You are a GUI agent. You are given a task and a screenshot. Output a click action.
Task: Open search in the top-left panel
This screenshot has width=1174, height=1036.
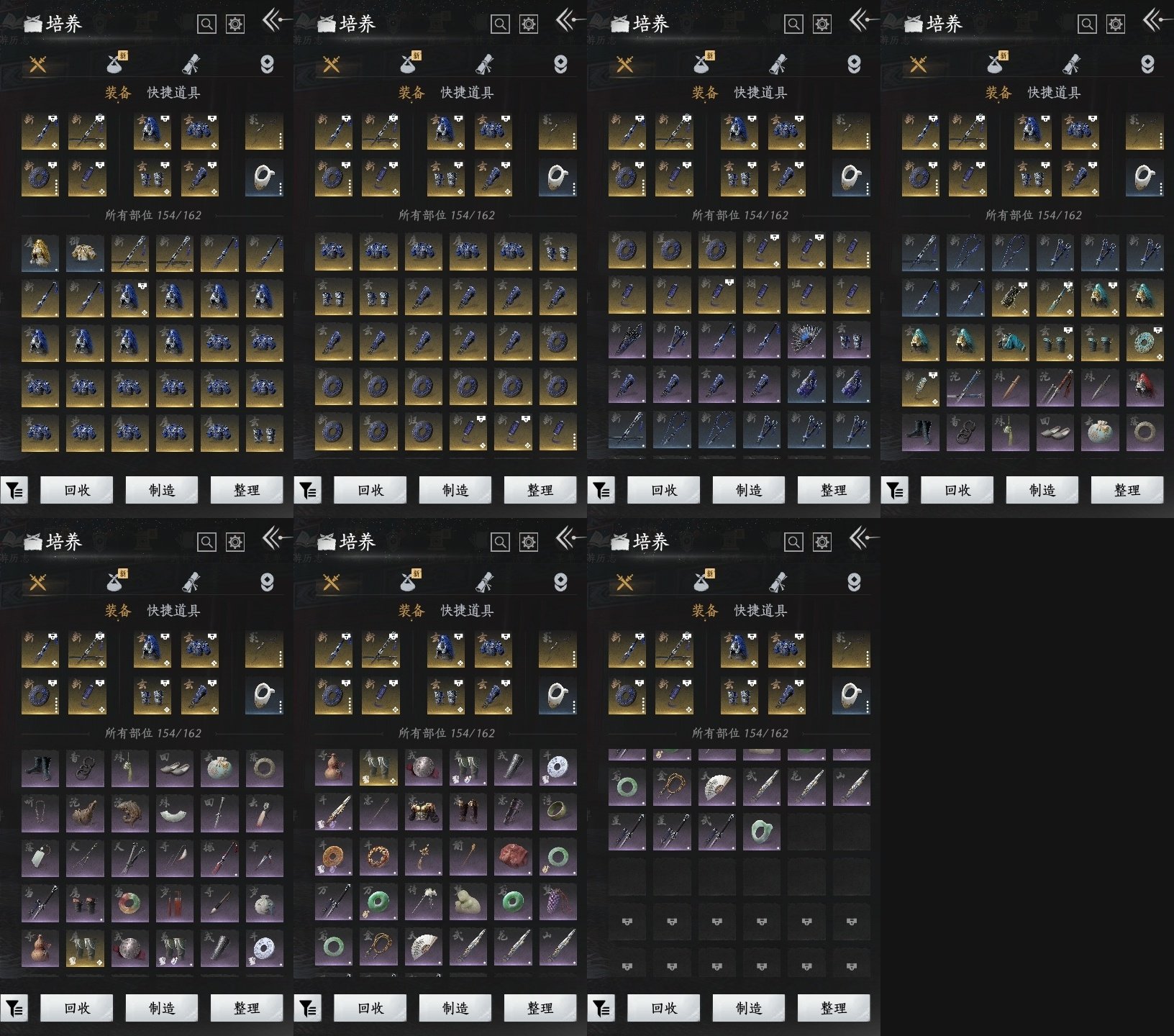click(206, 24)
